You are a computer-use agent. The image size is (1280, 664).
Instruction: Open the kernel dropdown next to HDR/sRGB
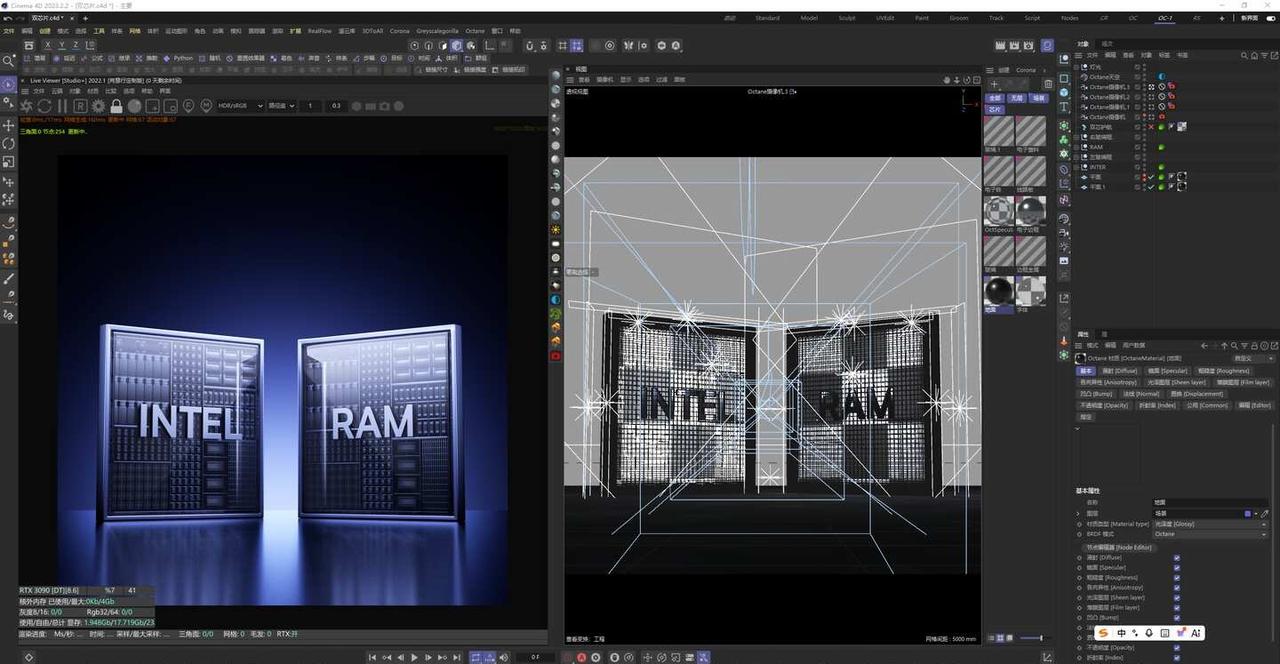[282, 105]
